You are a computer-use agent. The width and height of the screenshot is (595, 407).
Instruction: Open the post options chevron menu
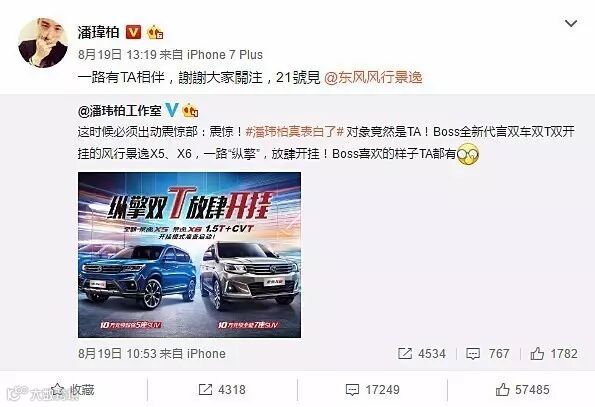click(571, 24)
